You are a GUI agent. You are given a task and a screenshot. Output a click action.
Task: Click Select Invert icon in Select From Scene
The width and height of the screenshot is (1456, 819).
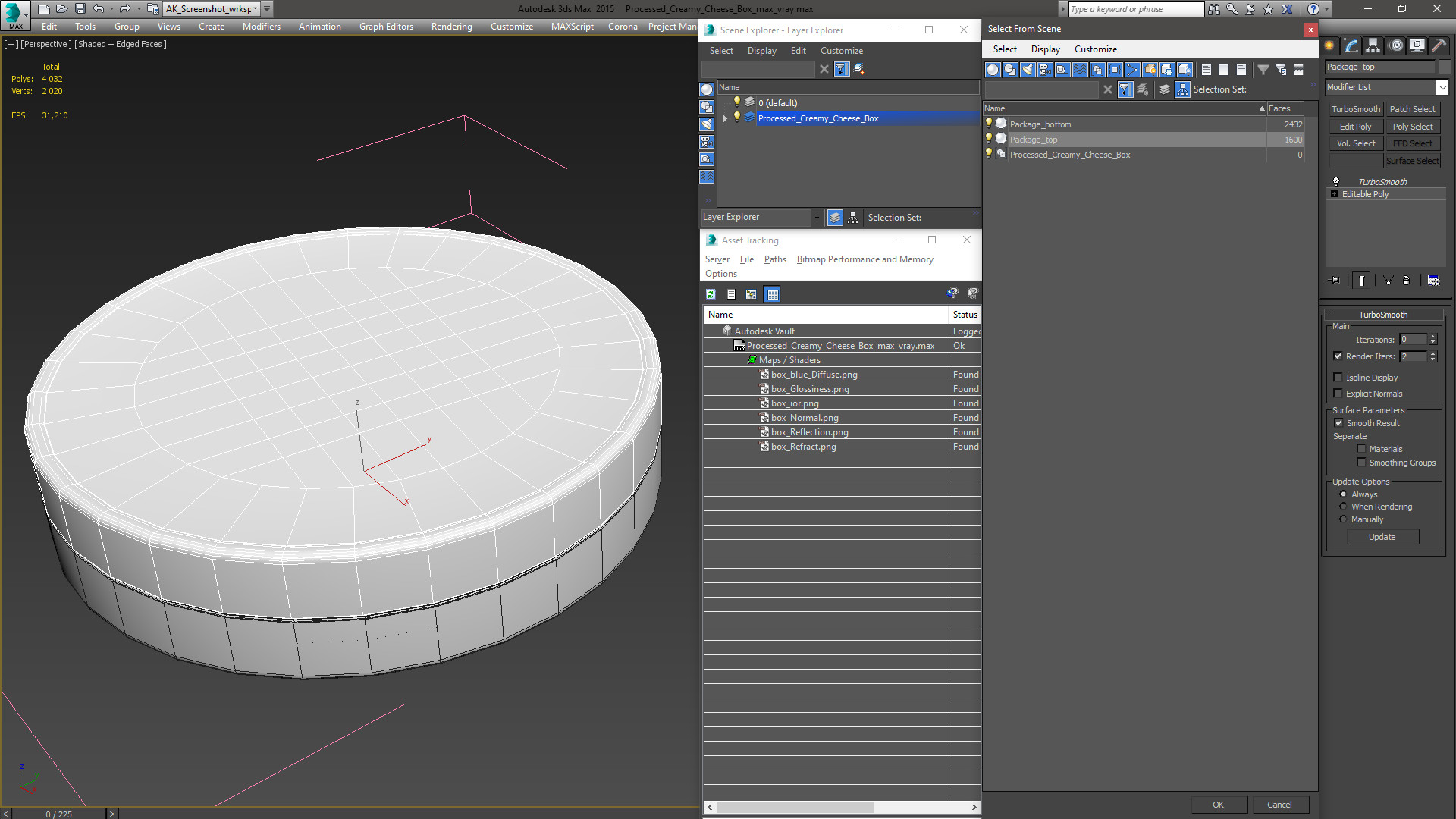(x=1241, y=70)
